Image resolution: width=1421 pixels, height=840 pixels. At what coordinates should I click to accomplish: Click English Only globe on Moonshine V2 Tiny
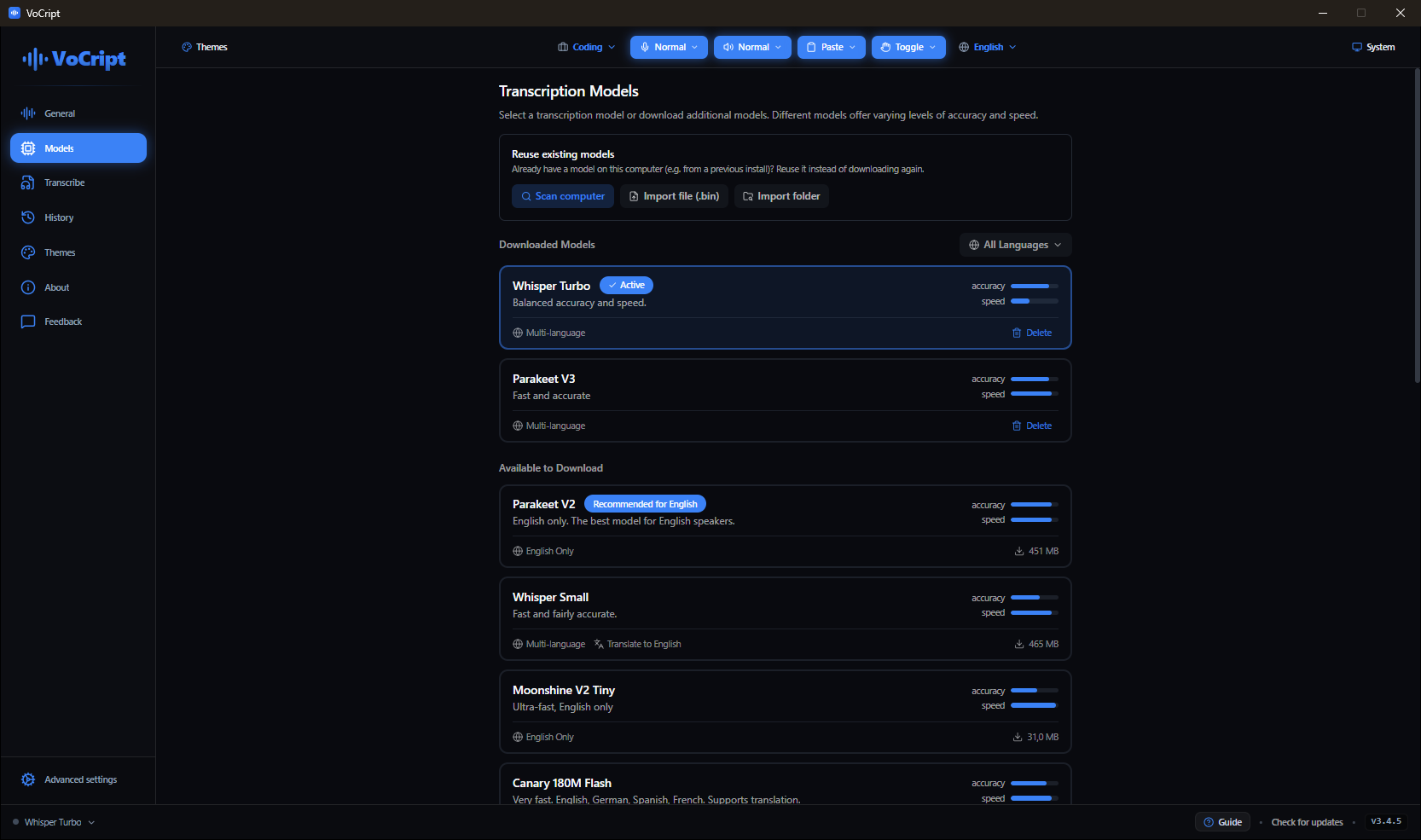click(518, 737)
